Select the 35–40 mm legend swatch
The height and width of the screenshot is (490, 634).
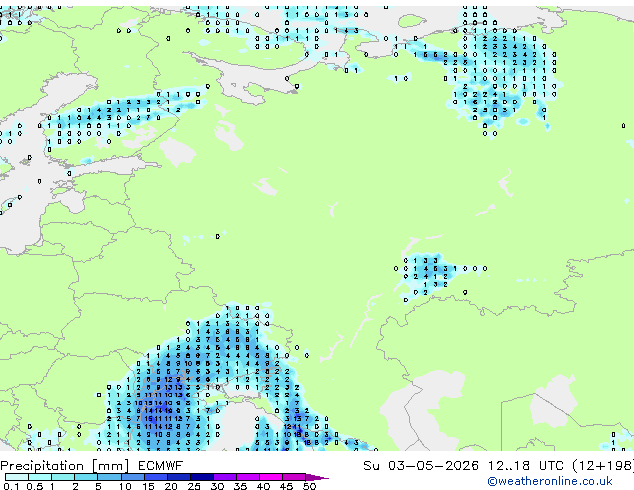(247, 477)
